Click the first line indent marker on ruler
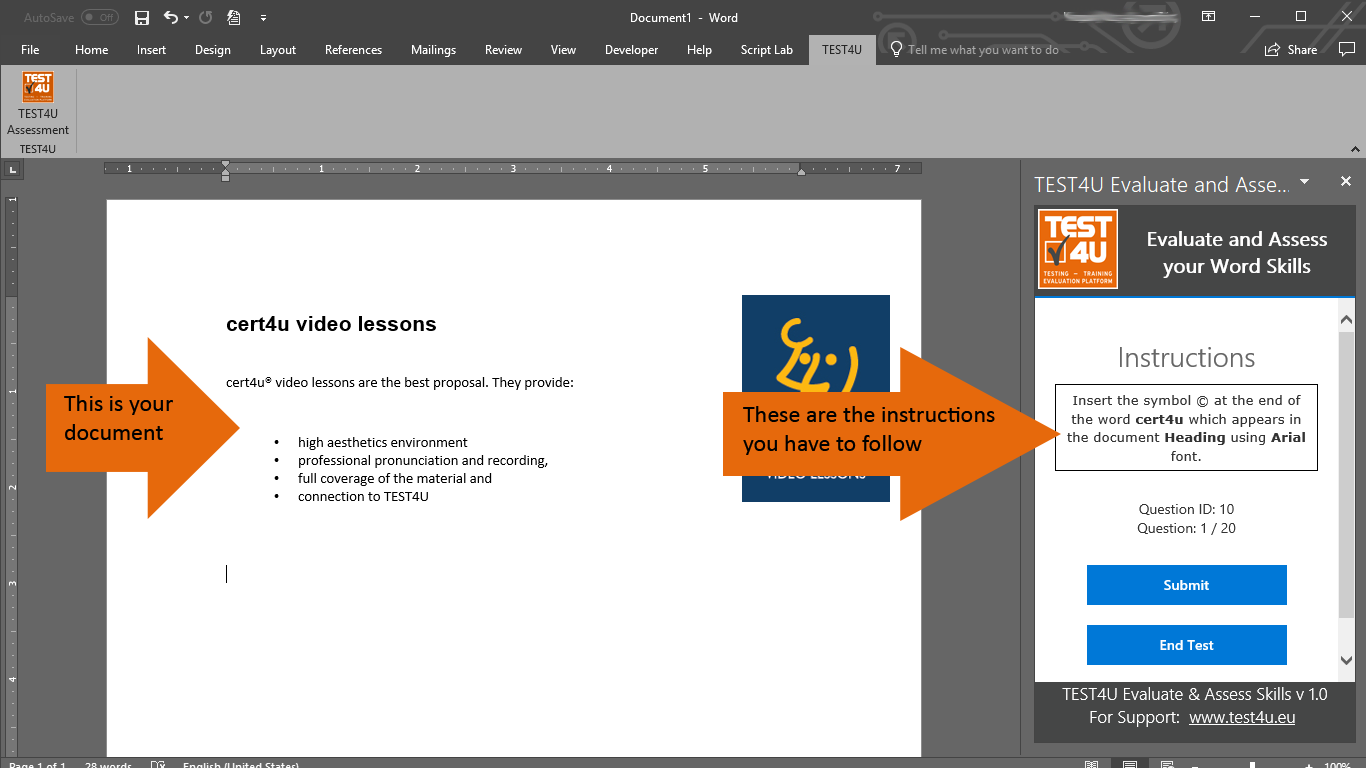 pos(226,164)
